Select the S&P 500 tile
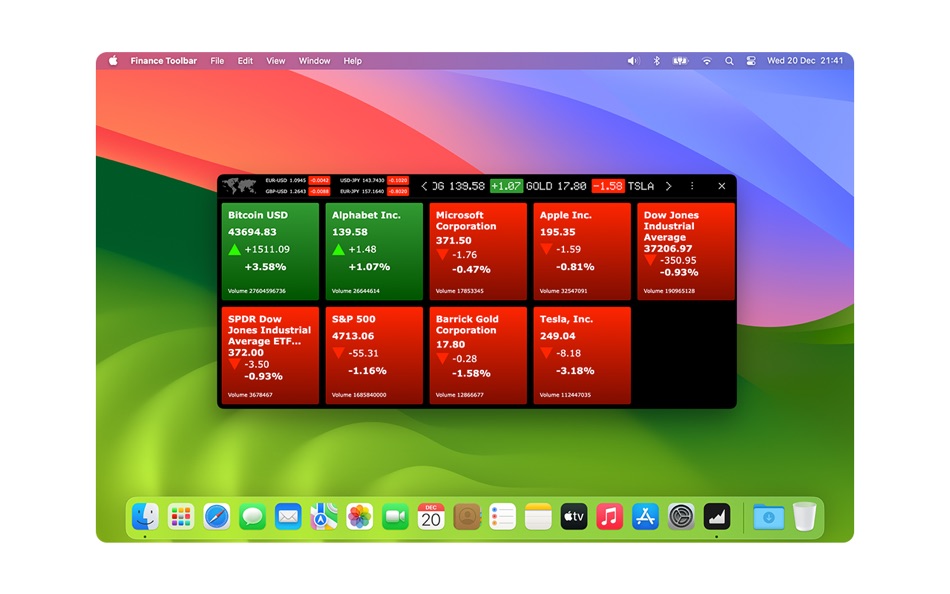This screenshot has width=950, height=594. pyautogui.click(x=374, y=355)
